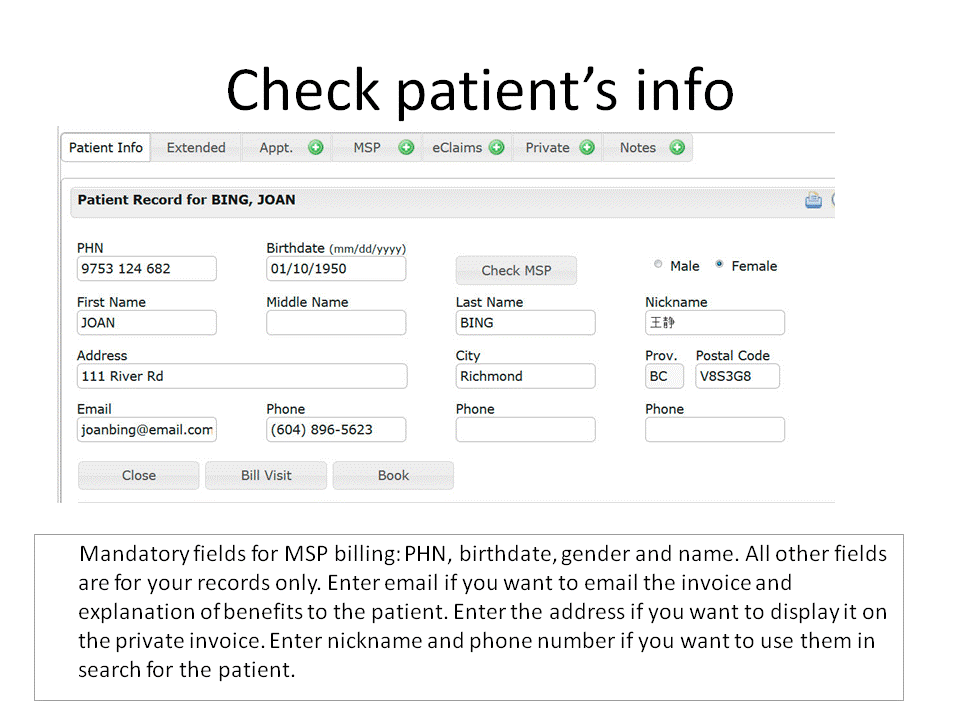Choose the Female gender option
Viewport: 960px width, 720px height.
720,265
